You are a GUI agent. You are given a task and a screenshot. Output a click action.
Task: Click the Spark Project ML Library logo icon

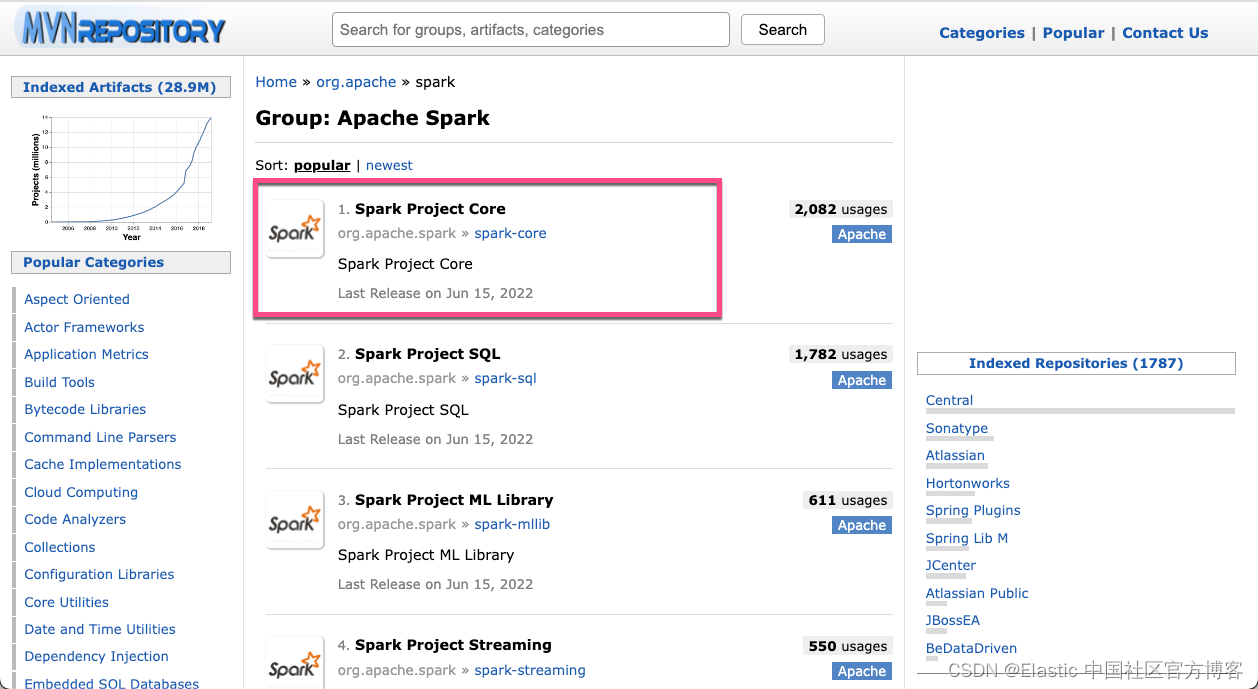pyautogui.click(x=294, y=521)
